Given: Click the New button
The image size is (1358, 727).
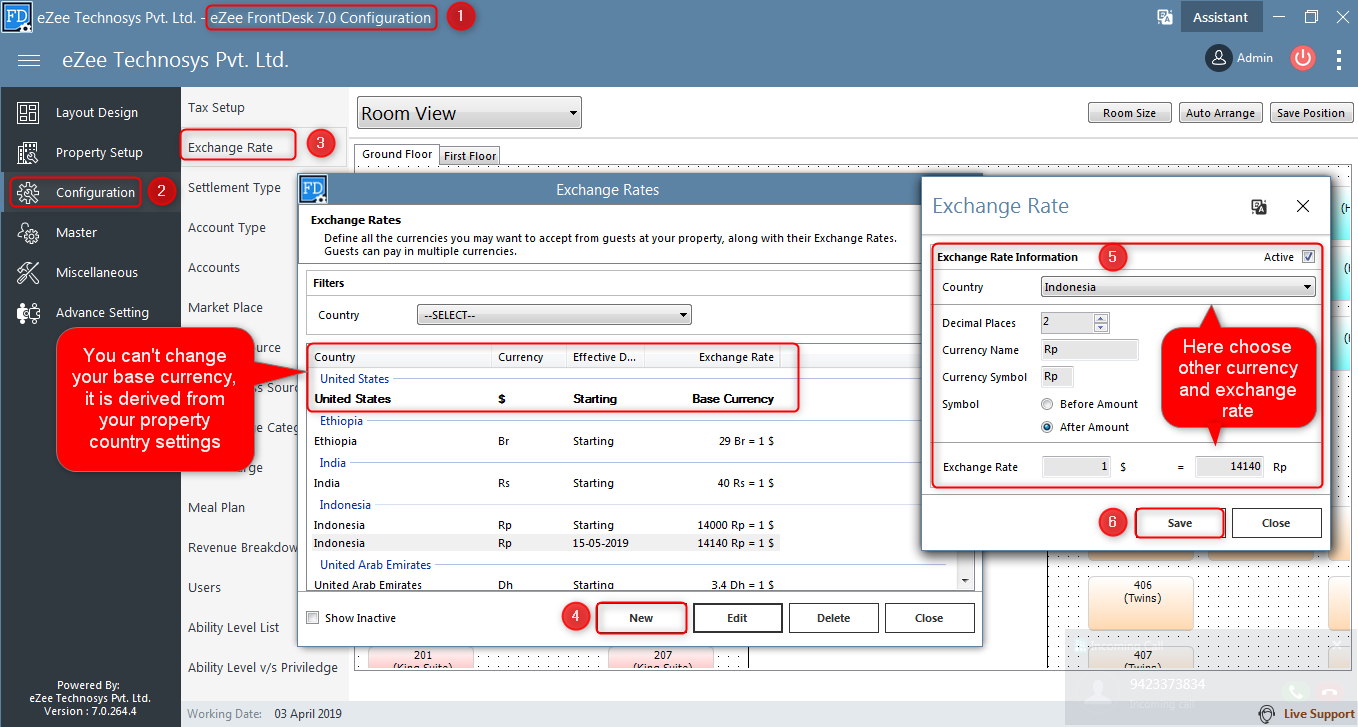Looking at the screenshot, I should 641,618.
